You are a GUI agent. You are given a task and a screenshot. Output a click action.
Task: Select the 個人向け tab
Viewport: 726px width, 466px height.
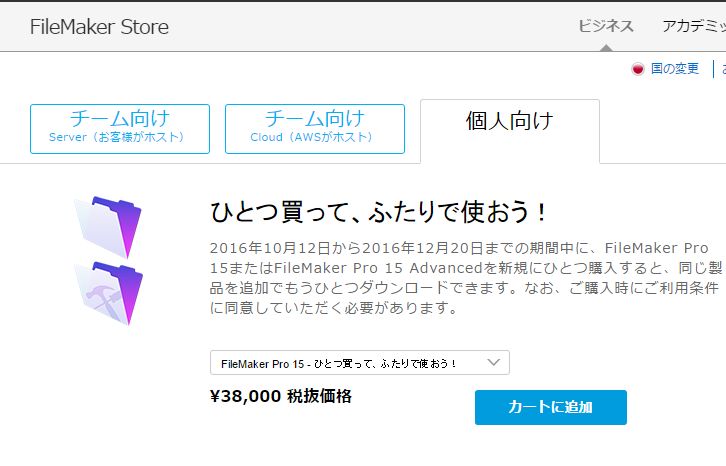click(x=509, y=122)
